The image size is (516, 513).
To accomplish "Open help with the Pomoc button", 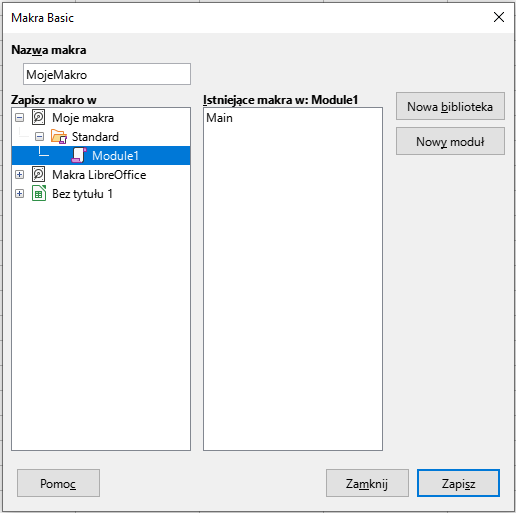I will (x=58, y=483).
